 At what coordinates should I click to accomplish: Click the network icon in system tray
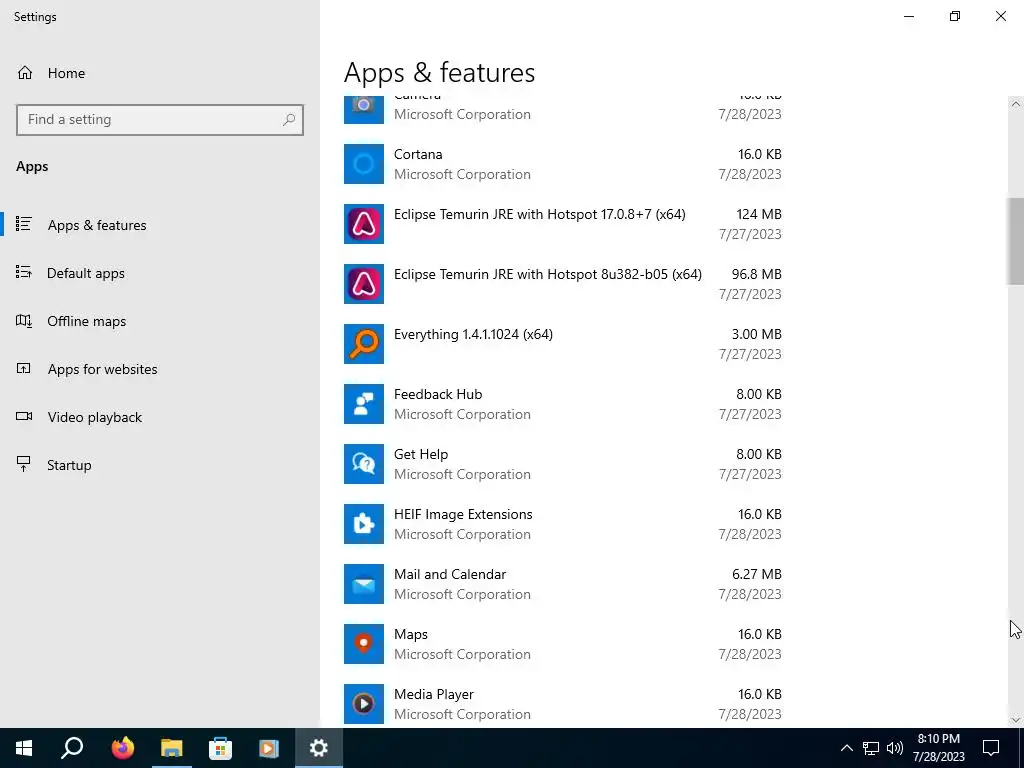click(x=871, y=748)
